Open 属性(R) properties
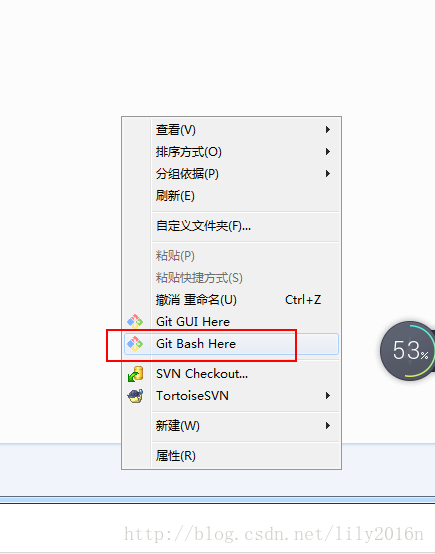 pos(231,455)
